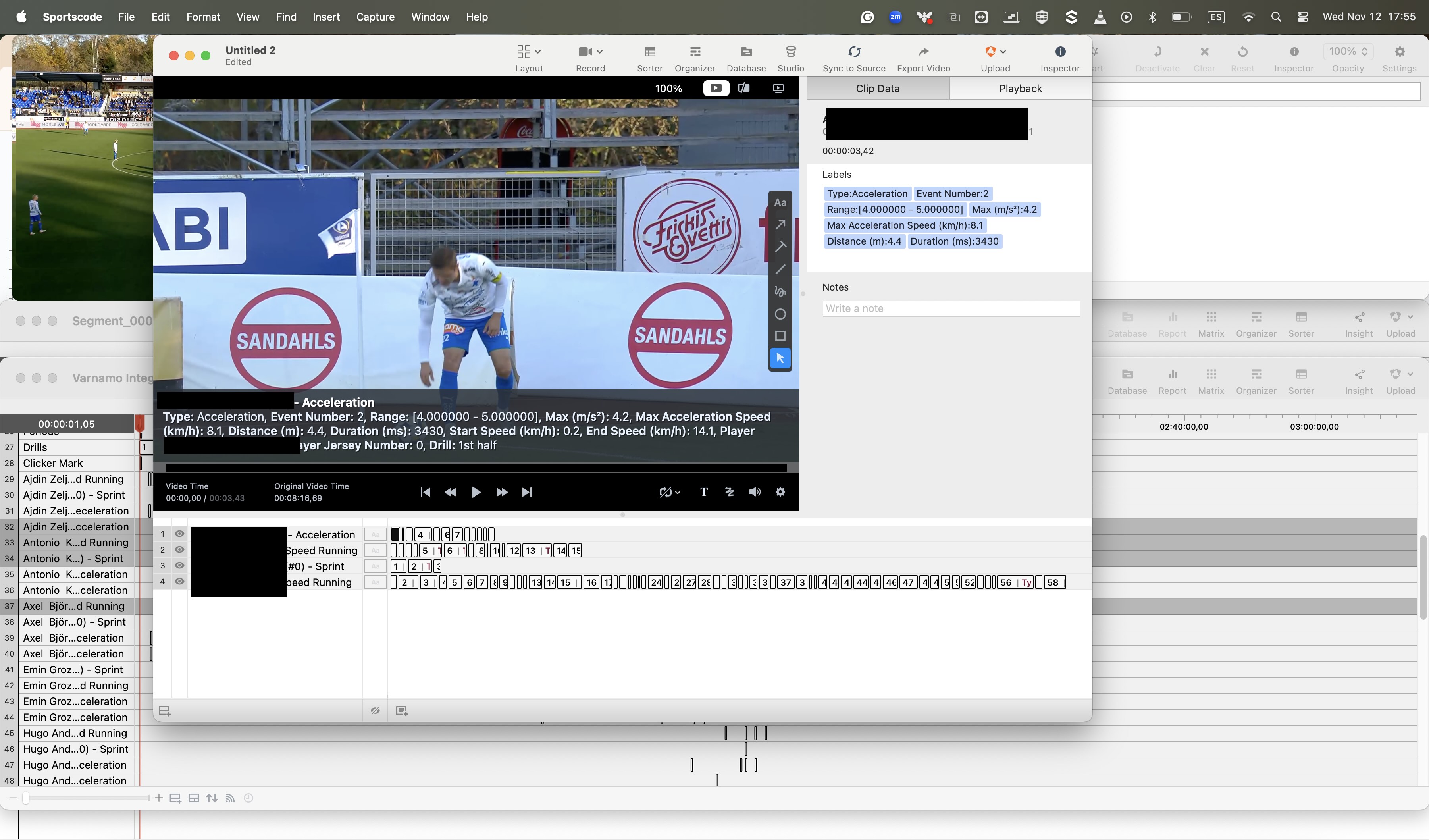Open Upload dropdown in Segment window toolbar

[x=1400, y=324]
